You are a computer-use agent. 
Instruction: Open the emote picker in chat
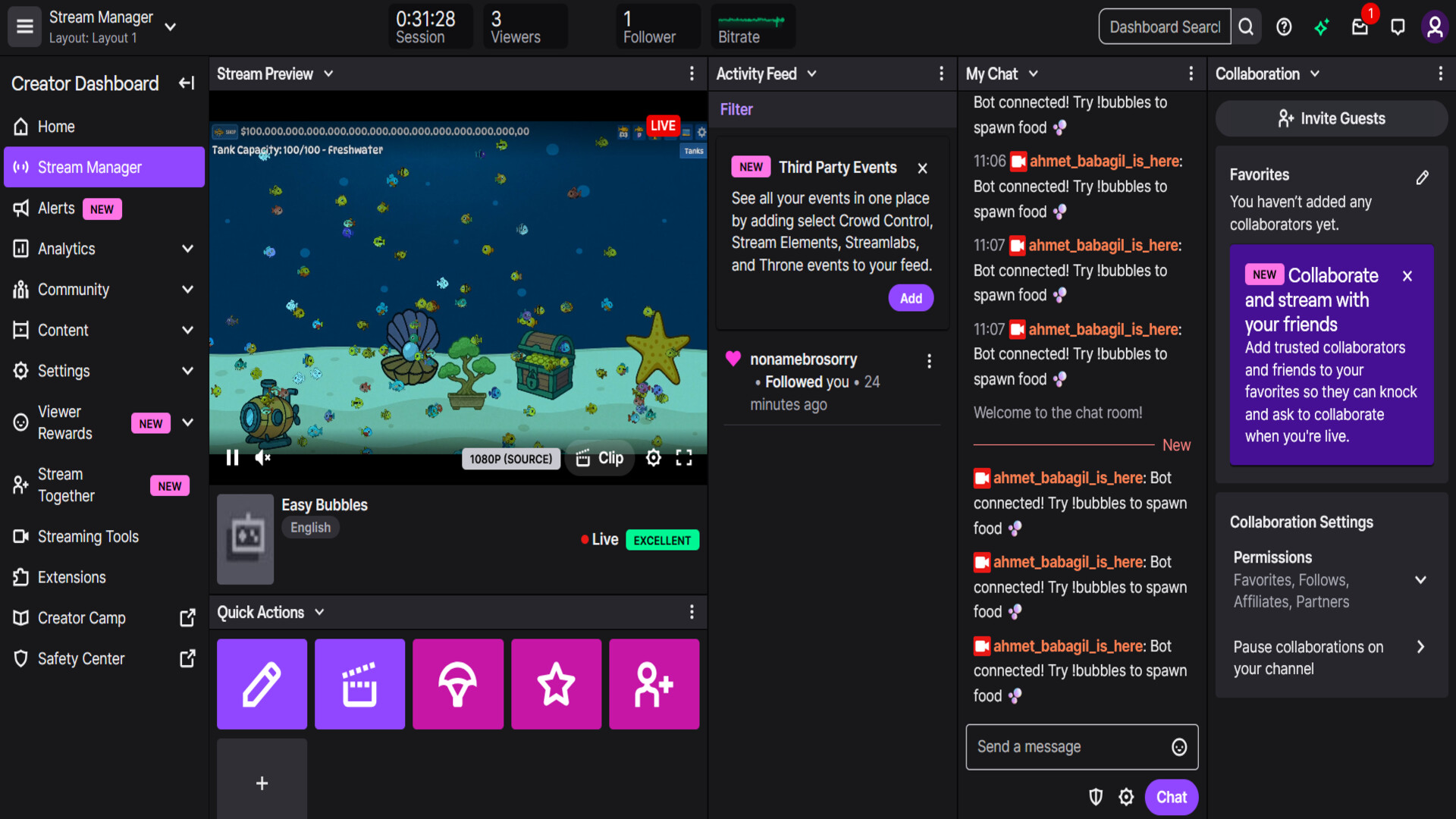[1178, 747]
